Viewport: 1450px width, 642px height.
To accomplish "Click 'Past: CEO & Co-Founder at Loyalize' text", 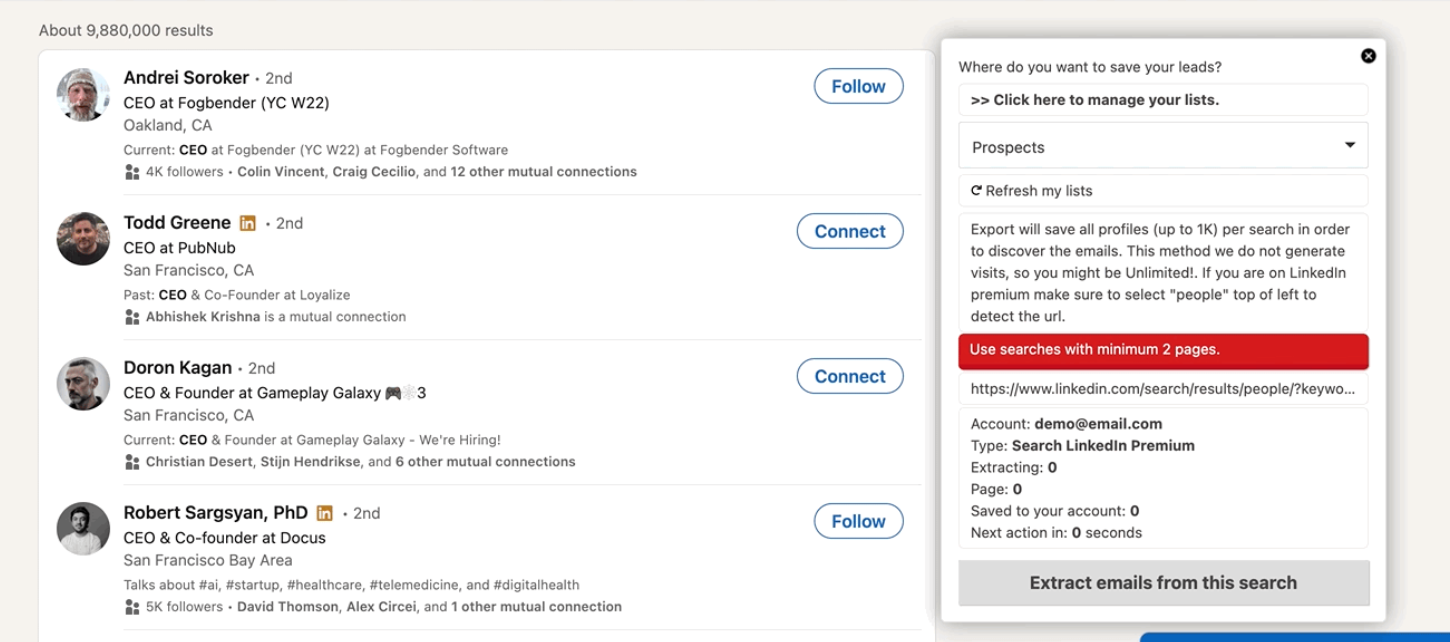I will pos(237,295).
